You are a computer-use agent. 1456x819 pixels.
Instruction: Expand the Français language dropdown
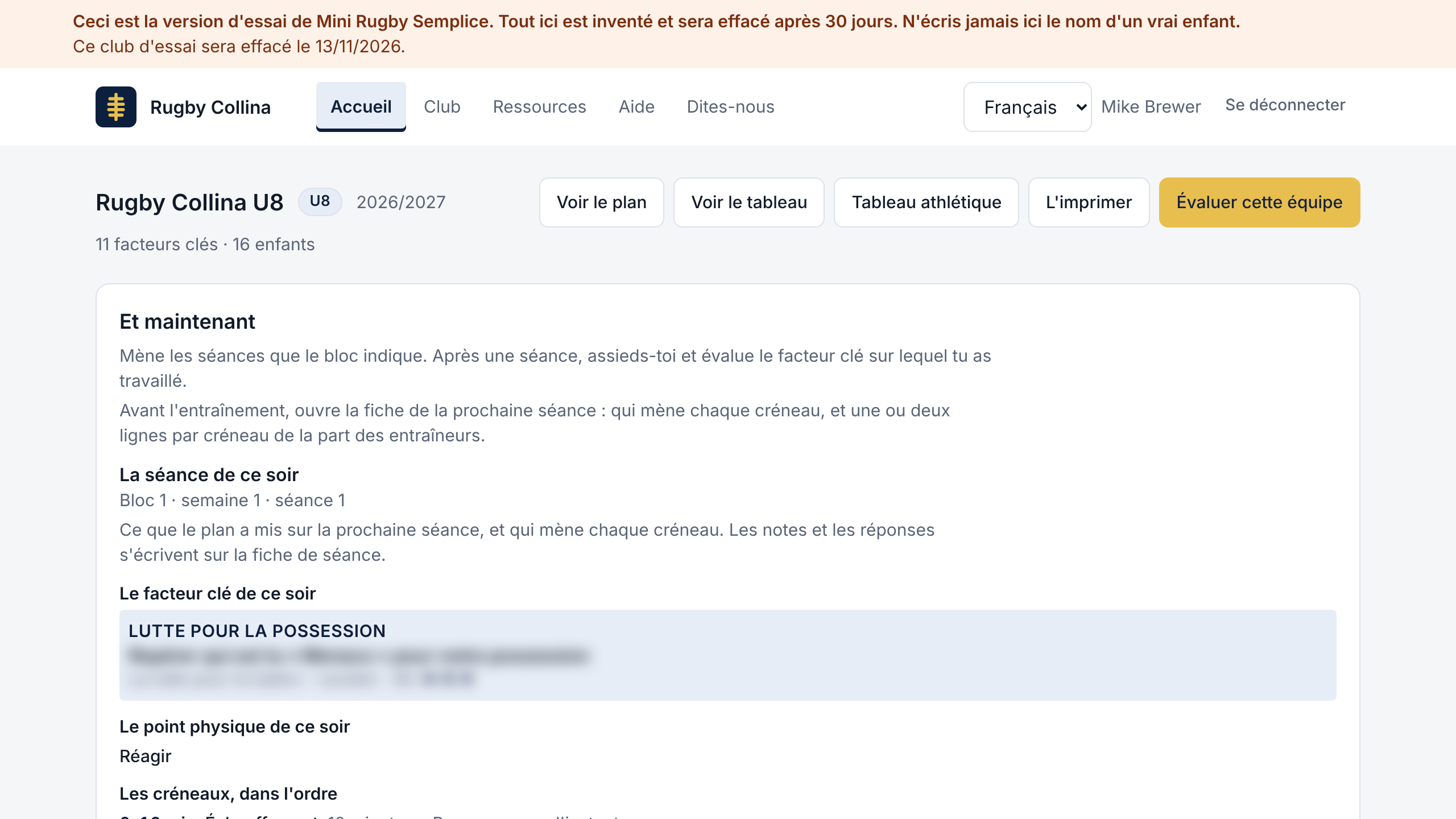click(x=1027, y=107)
